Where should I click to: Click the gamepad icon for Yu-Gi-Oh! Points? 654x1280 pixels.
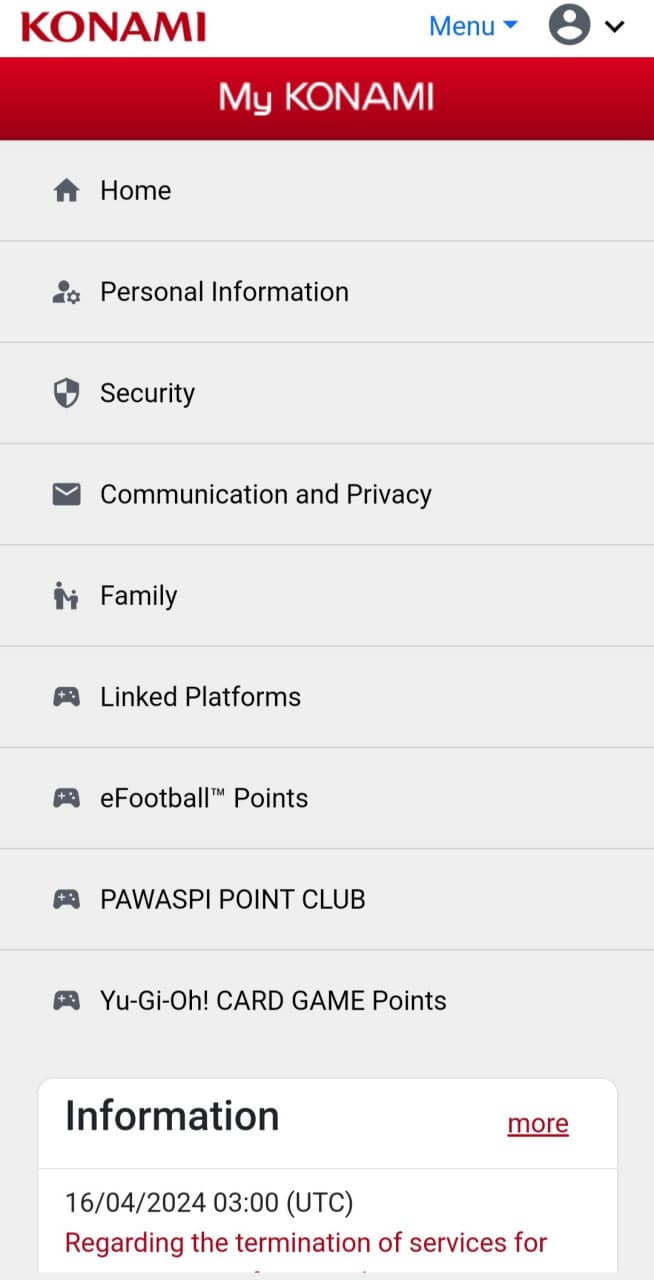click(66, 1000)
